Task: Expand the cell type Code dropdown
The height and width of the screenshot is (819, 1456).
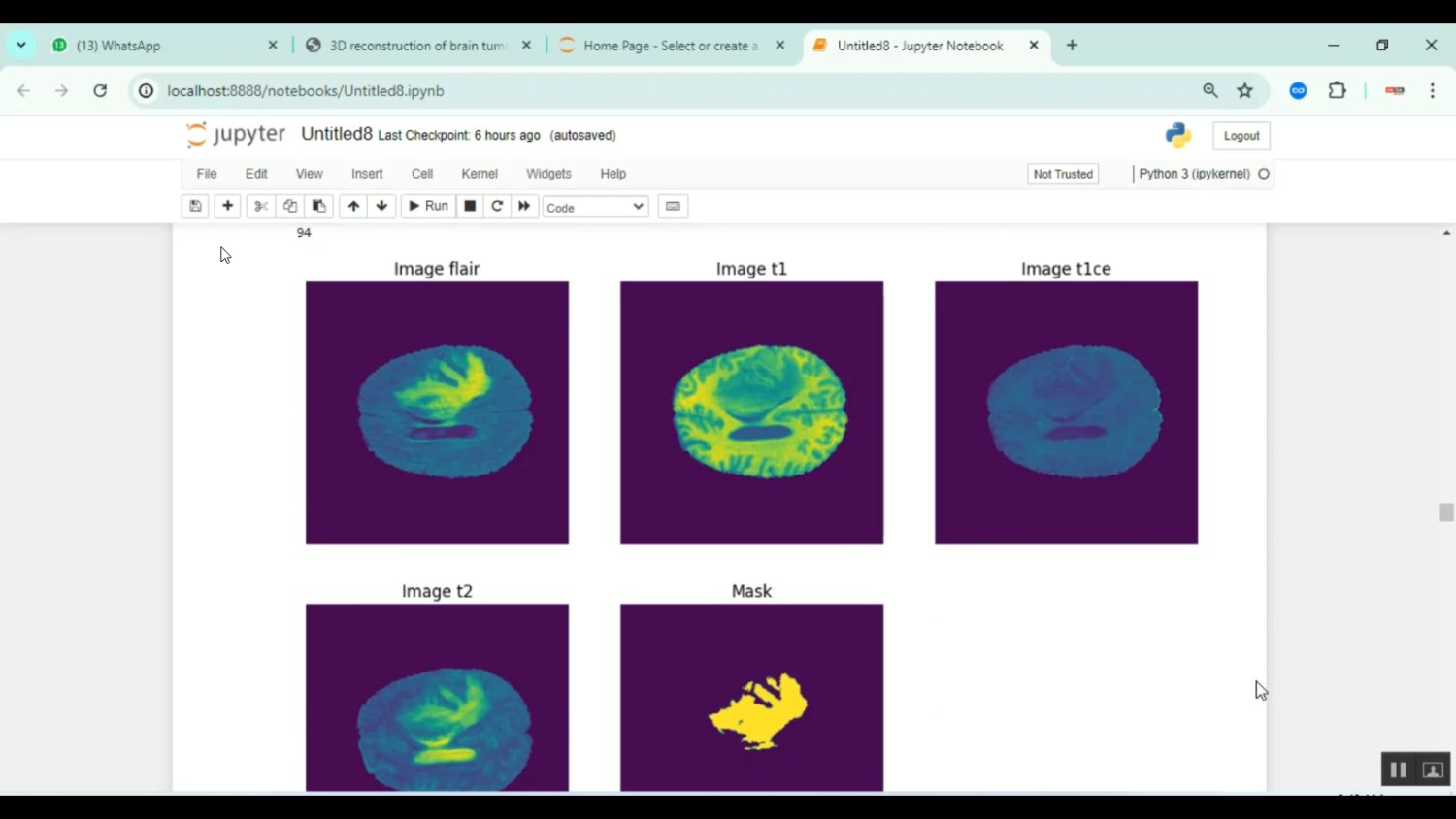Action: (594, 207)
